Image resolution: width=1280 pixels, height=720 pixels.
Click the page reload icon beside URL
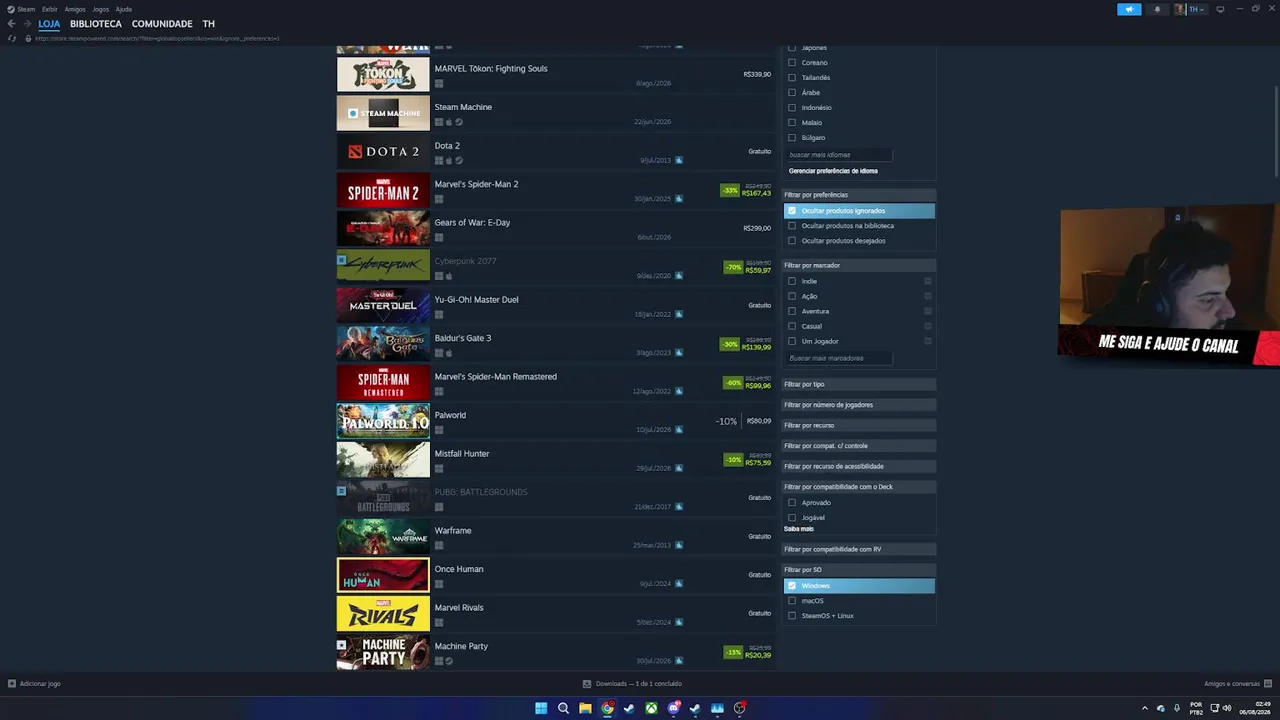[x=12, y=38]
